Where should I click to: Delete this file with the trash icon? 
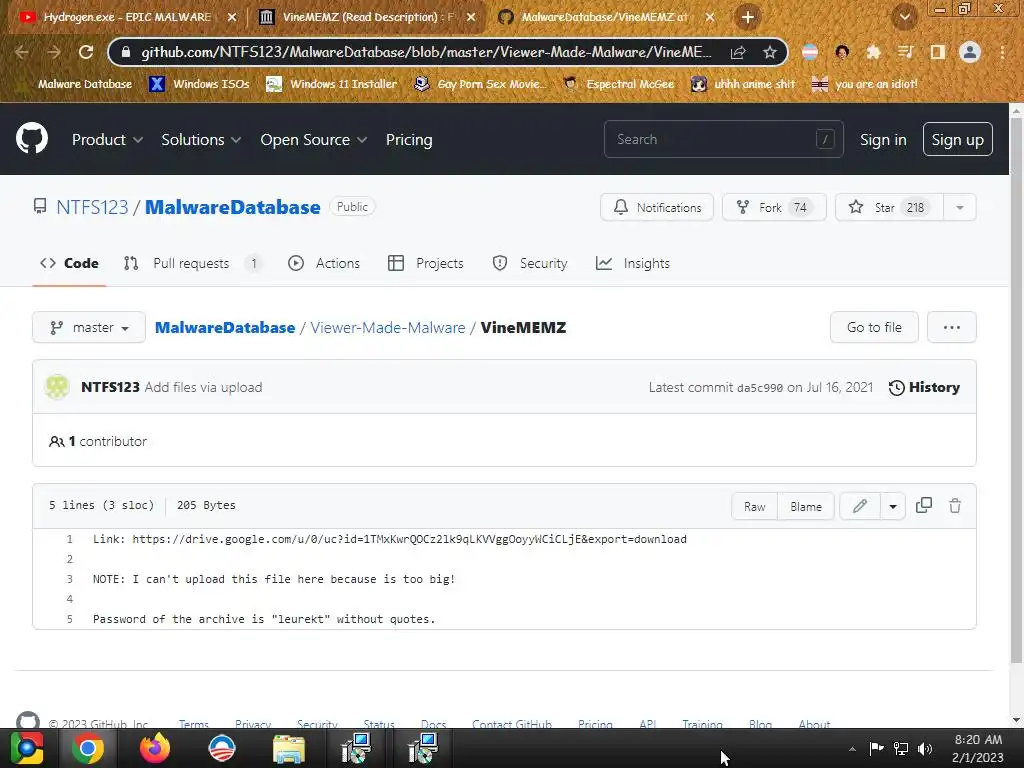pos(955,505)
